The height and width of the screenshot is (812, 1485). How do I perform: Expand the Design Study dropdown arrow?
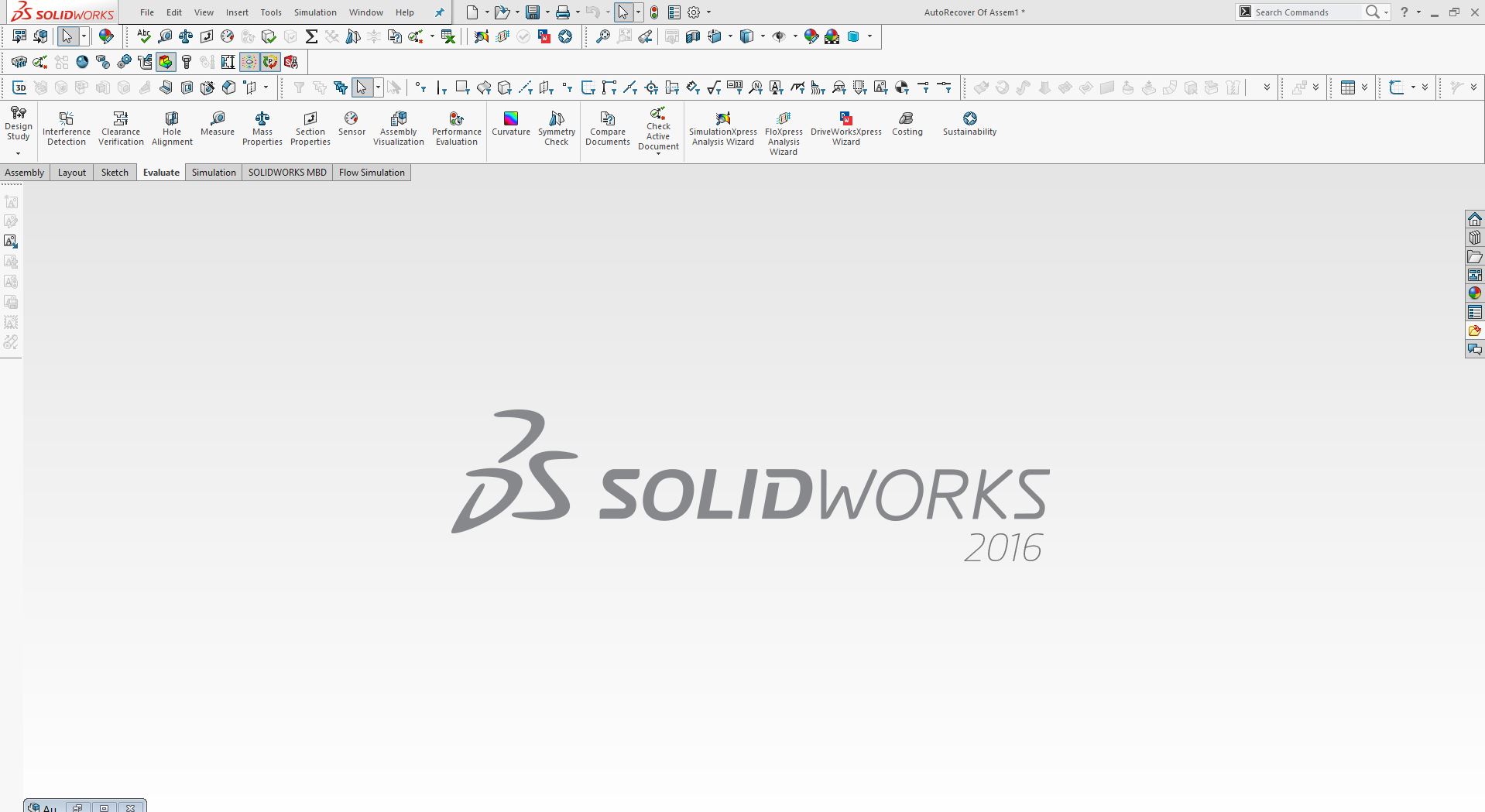[18, 153]
